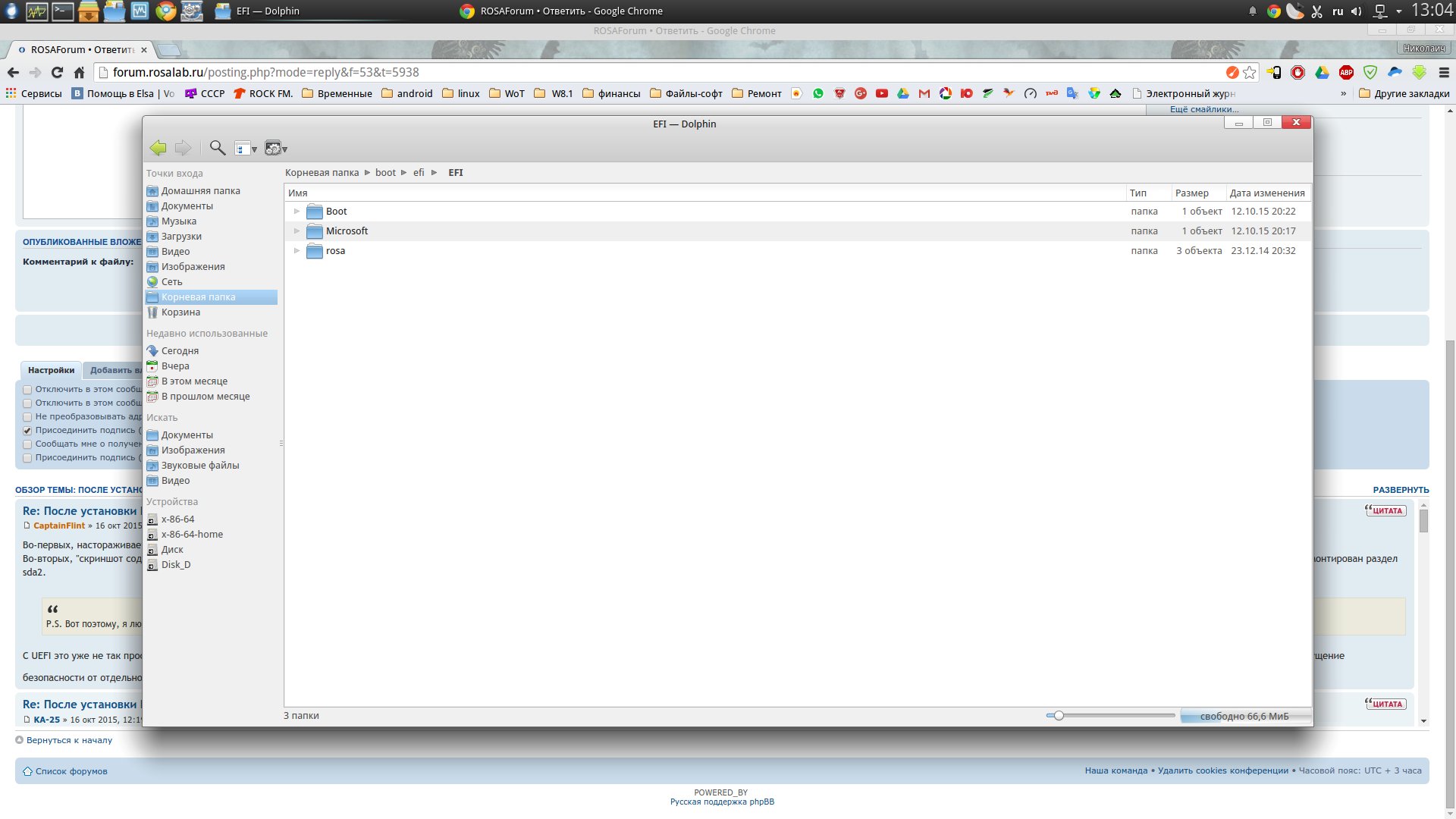Expand the Boot folder tree arrow

[297, 212]
